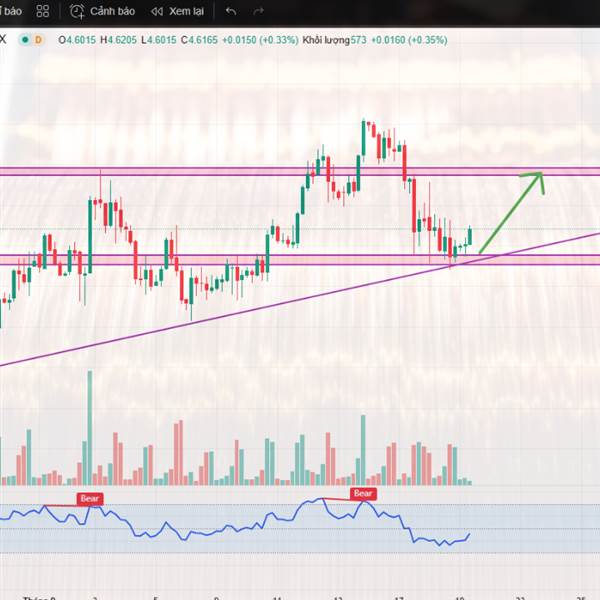This screenshot has height=600, width=600.
Task: Click the right Bear divergence label
Action: (x=364, y=494)
